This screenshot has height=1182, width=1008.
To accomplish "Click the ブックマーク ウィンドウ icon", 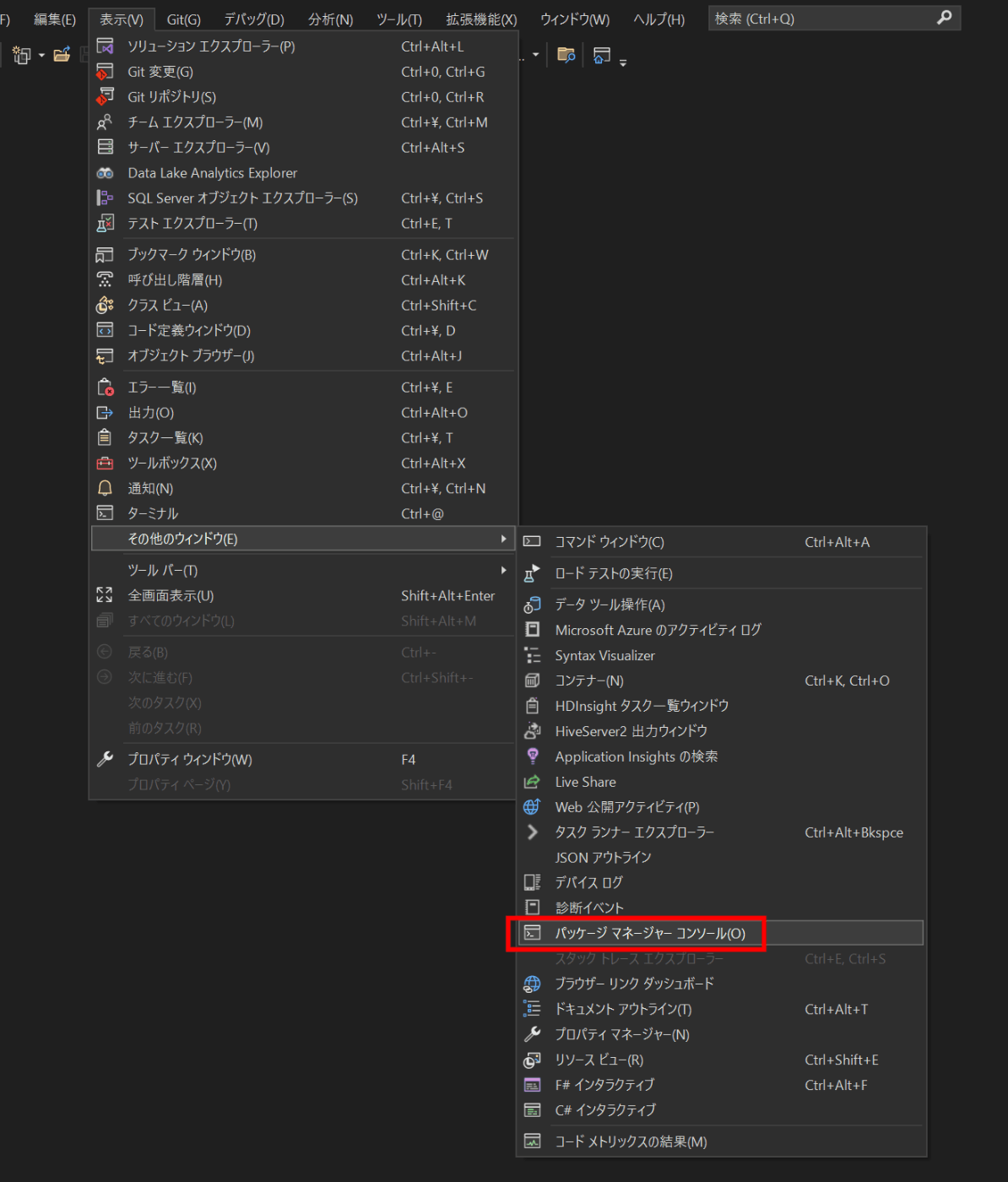I will [105, 254].
